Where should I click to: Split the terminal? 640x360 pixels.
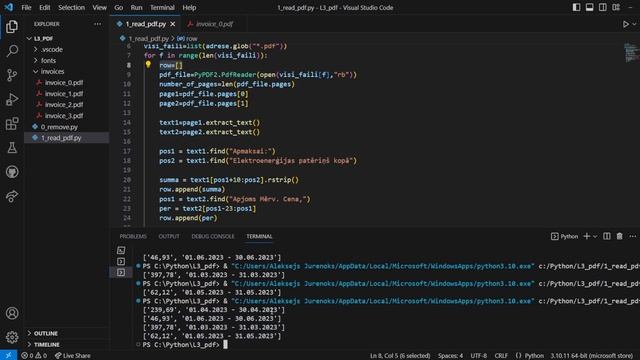point(607,236)
